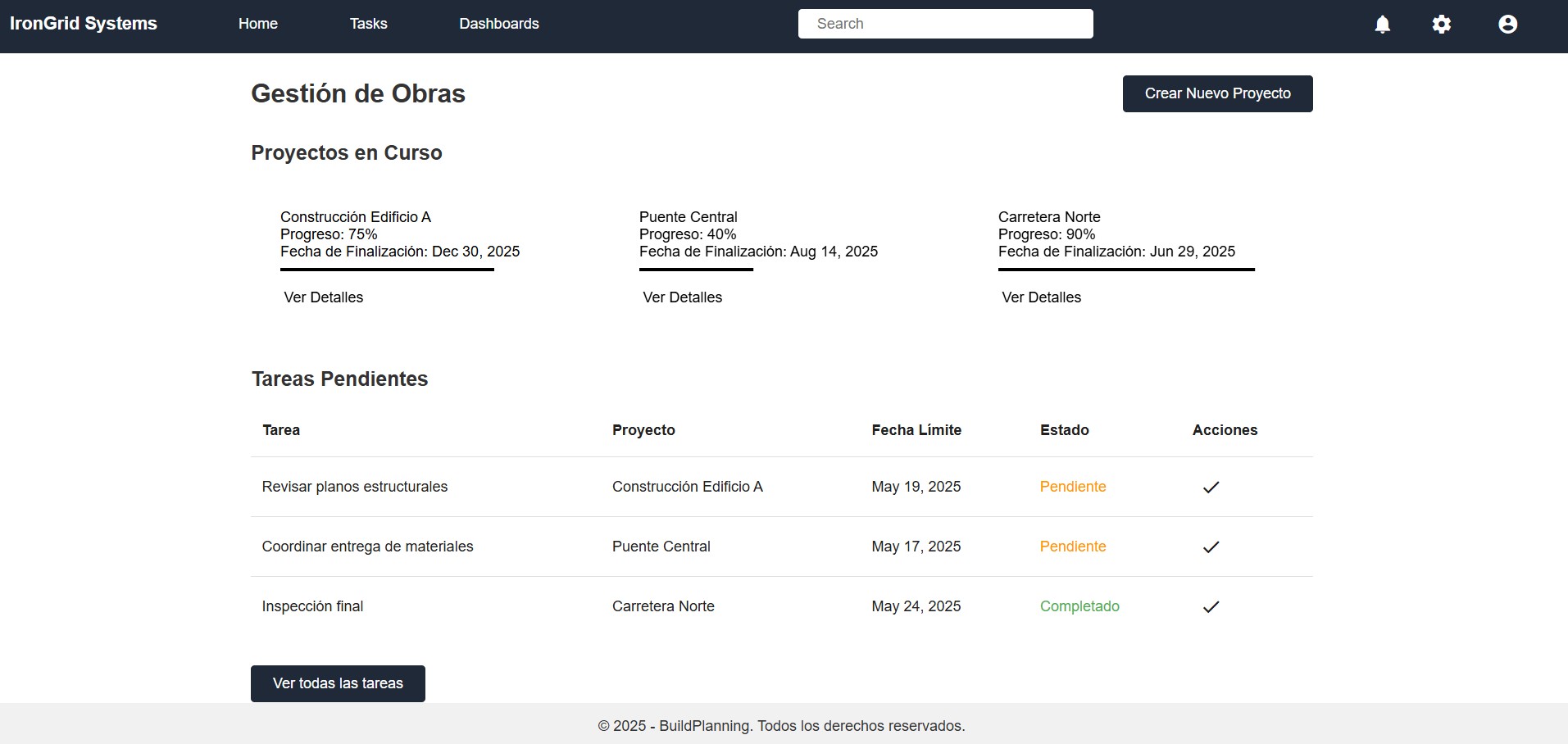
Task: Click checkmark for Coordinar entrega de materiales
Action: (1211, 547)
